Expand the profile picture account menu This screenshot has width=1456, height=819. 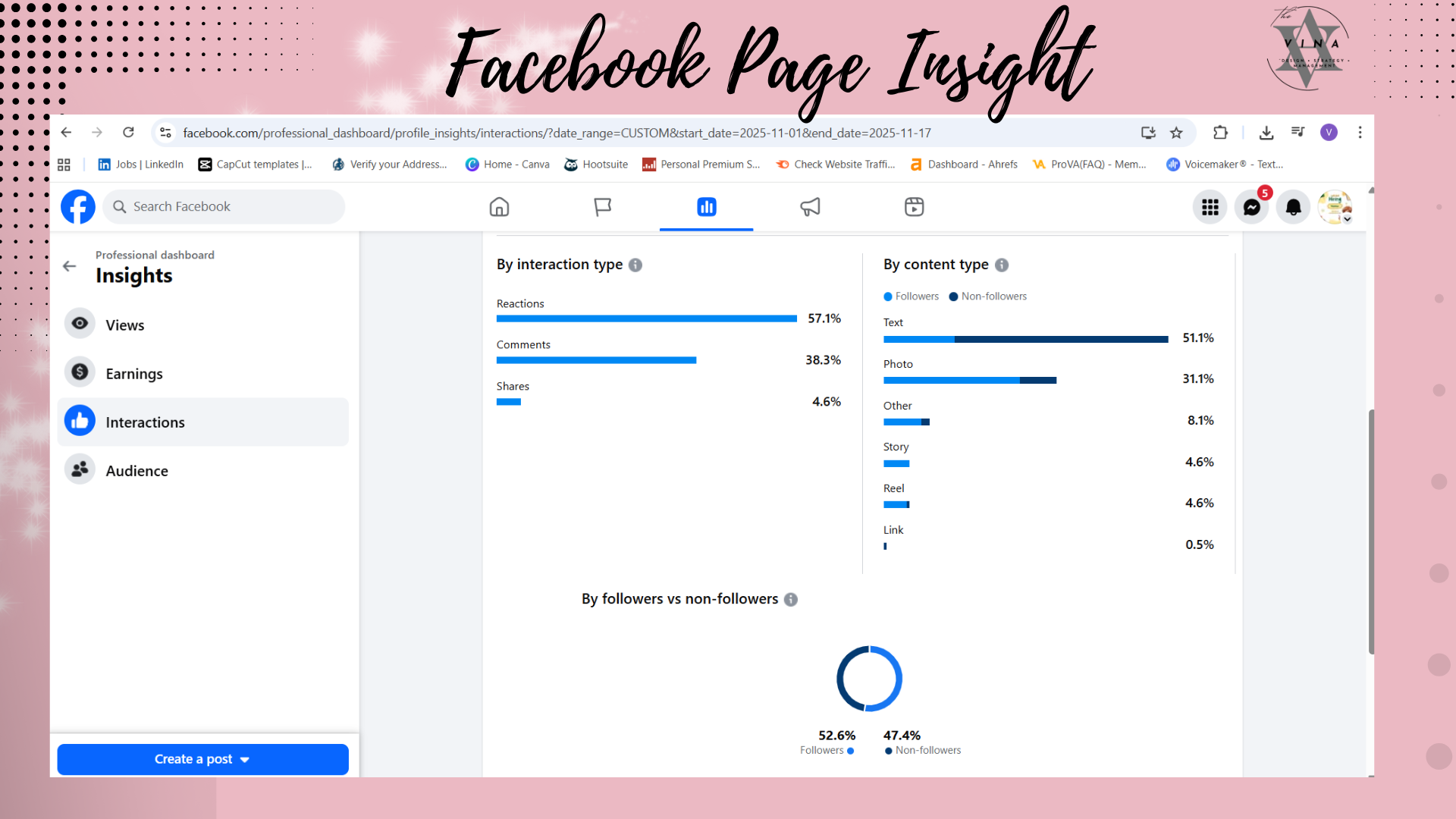point(1335,207)
